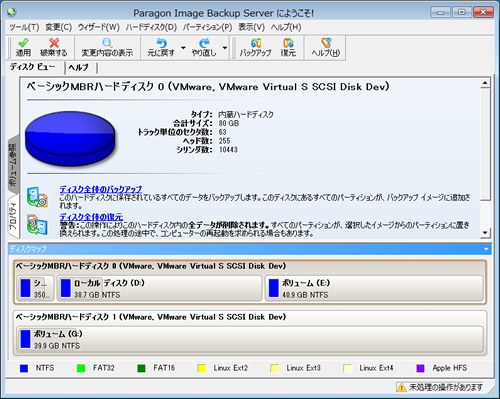Screen dimensions: 500x399
Task: Open dropdown arrow next to 元に戻す
Action: [183, 48]
